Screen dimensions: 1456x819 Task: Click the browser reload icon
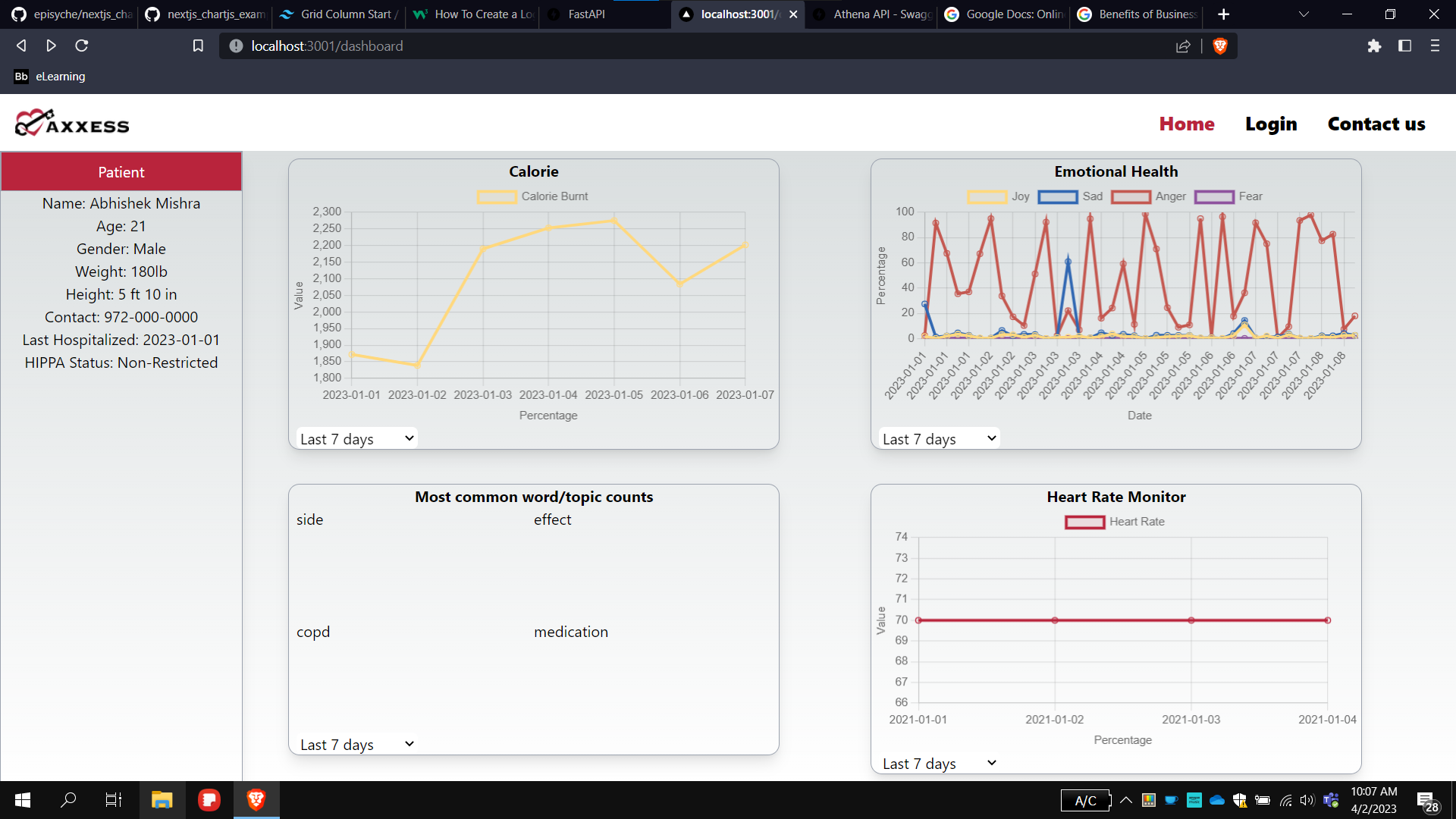pos(82,46)
